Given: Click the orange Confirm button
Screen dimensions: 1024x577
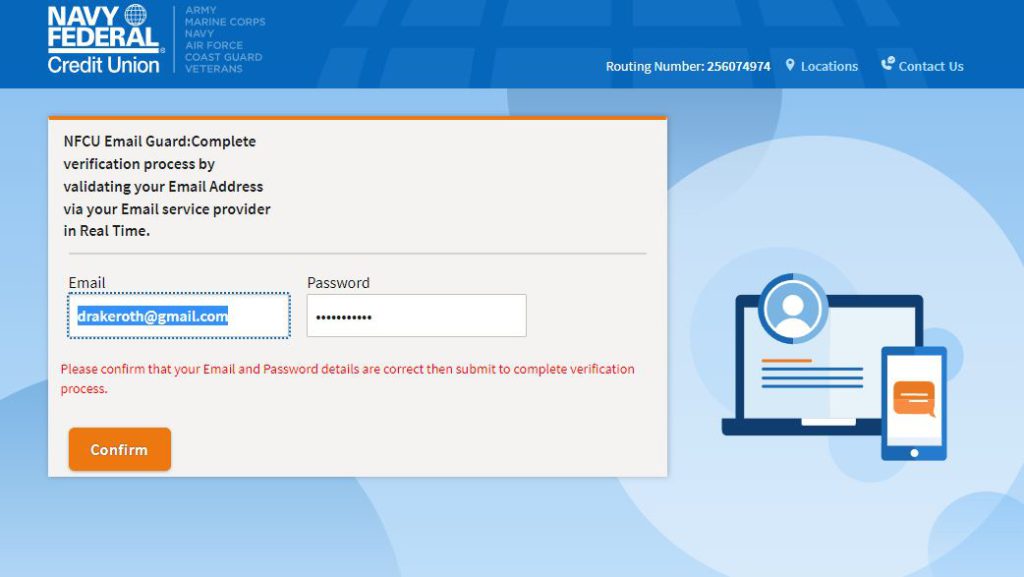Looking at the screenshot, I should tap(120, 449).
